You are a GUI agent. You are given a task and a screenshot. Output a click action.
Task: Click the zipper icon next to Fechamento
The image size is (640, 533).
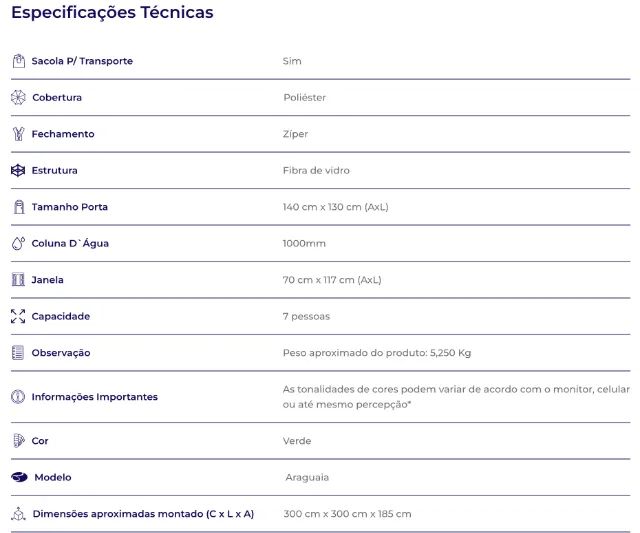tap(18, 134)
